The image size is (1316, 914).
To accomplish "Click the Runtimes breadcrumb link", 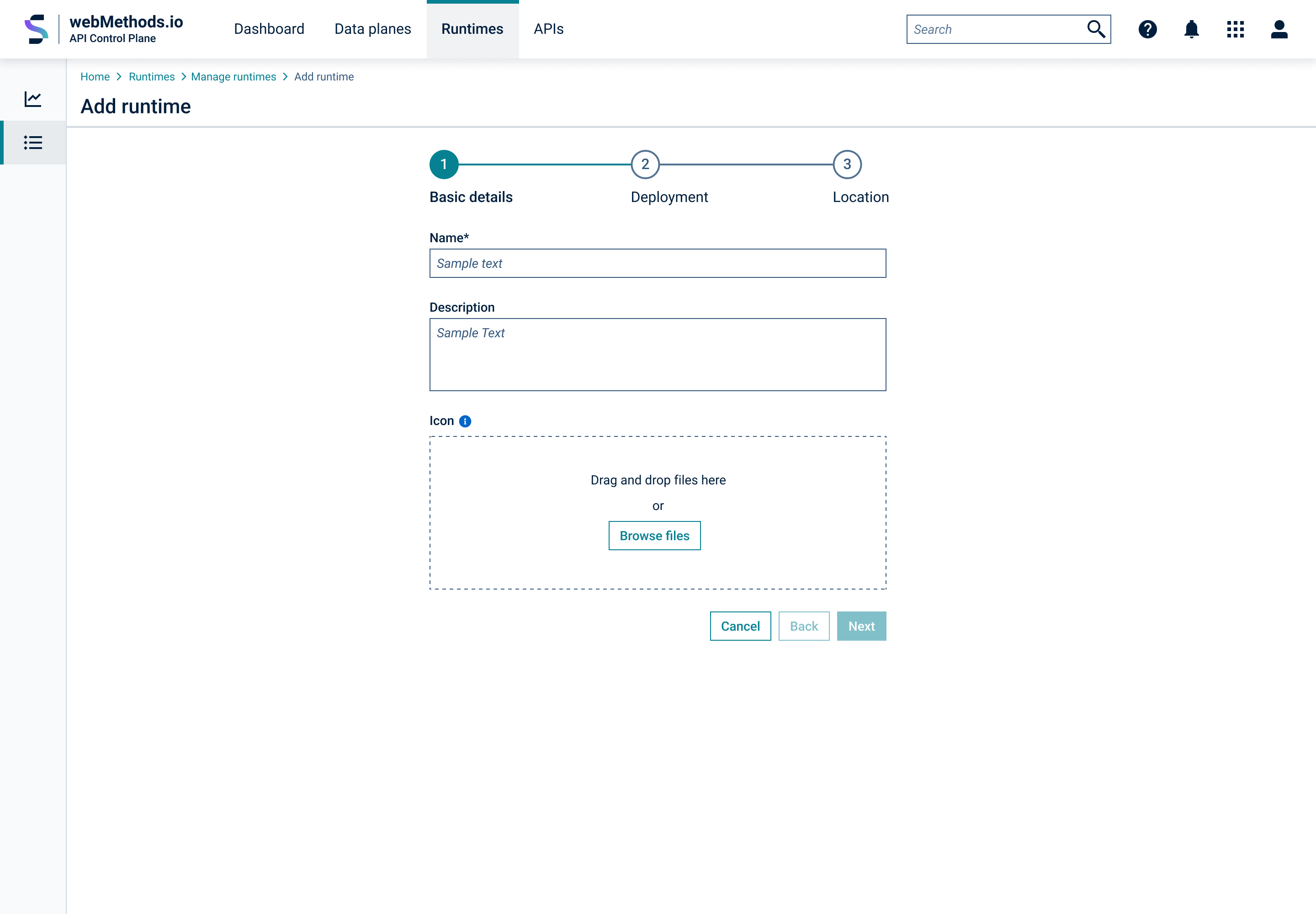I will click(x=152, y=77).
